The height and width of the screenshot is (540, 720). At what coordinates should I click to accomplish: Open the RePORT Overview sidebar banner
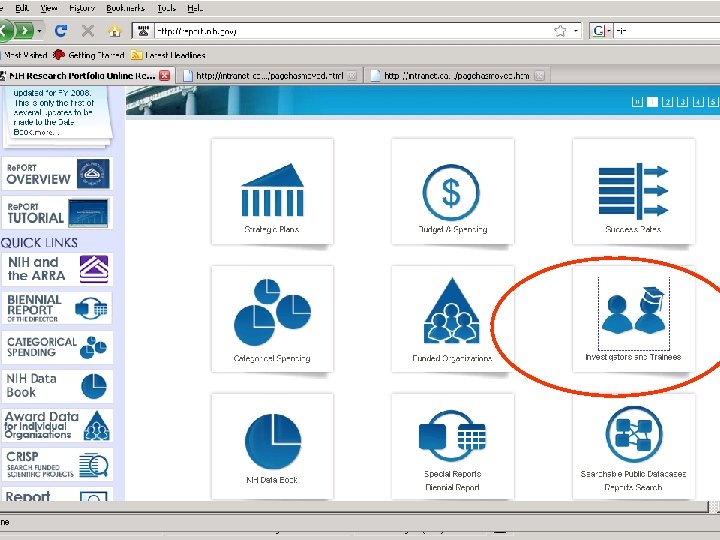point(57,174)
